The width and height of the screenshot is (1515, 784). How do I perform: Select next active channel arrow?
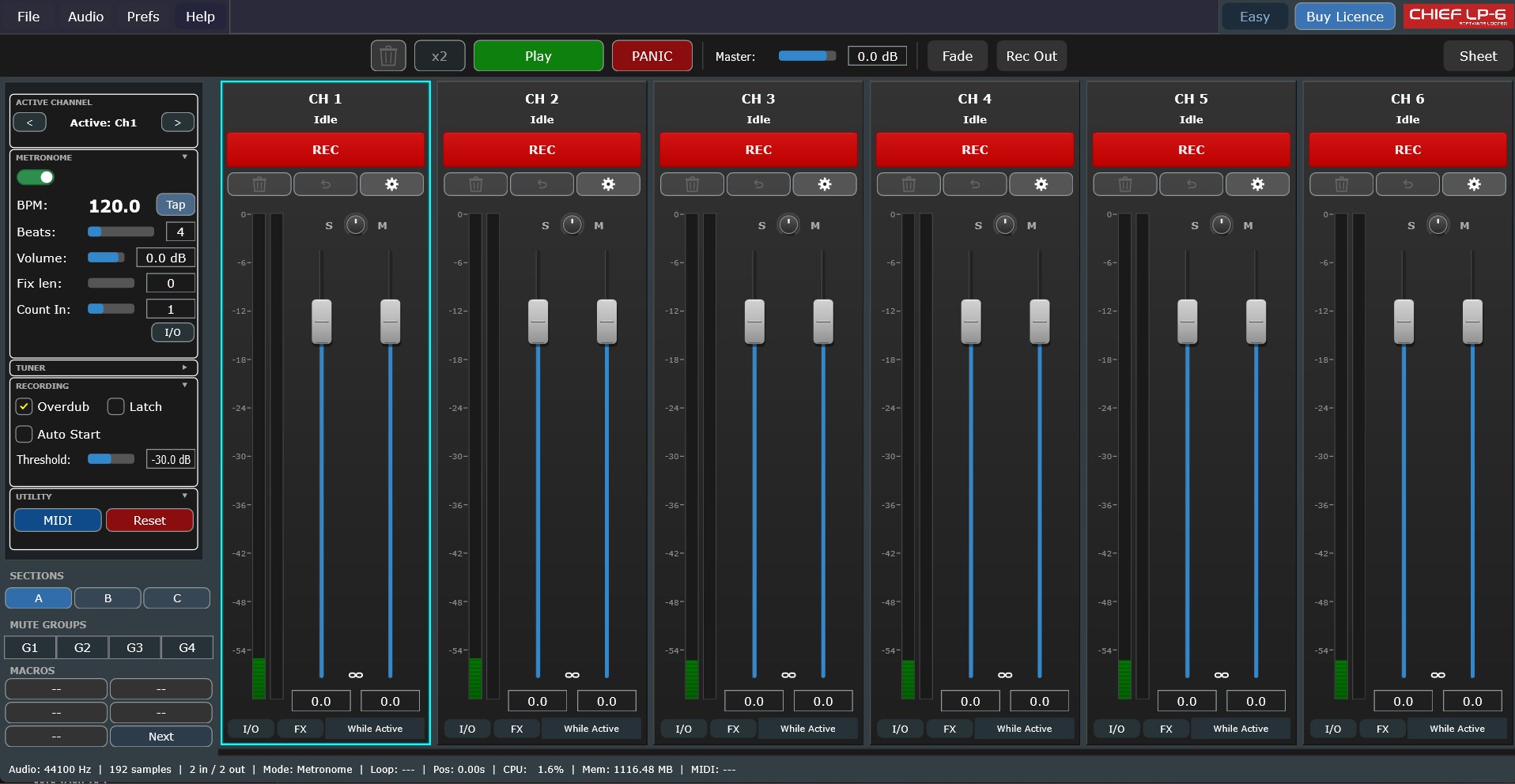(x=178, y=122)
